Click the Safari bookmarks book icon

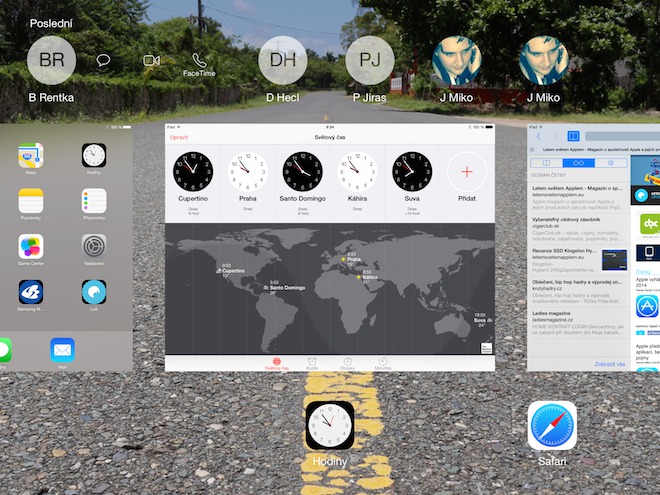[573, 136]
